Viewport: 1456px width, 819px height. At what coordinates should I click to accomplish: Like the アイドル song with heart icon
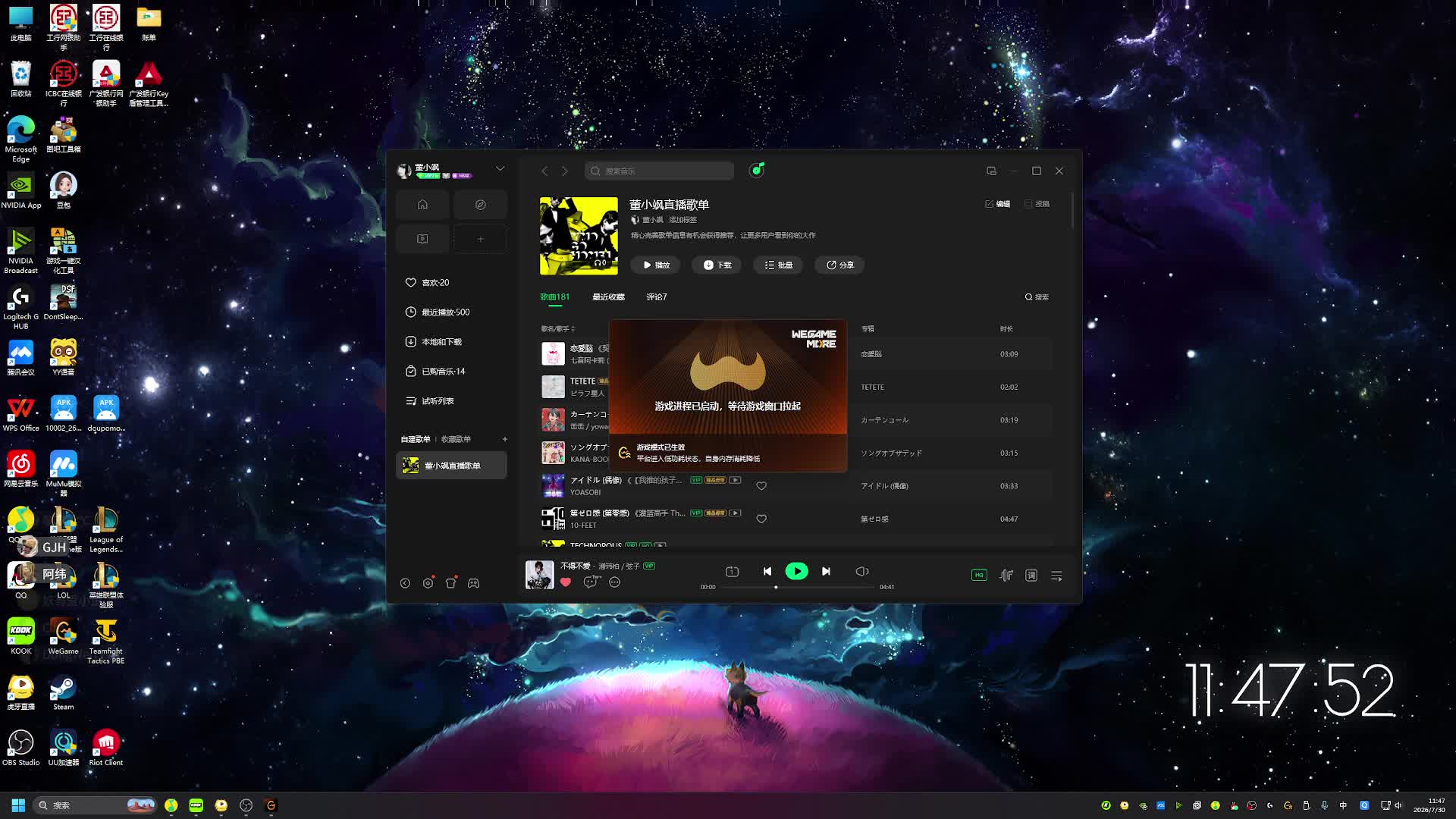coord(761,486)
